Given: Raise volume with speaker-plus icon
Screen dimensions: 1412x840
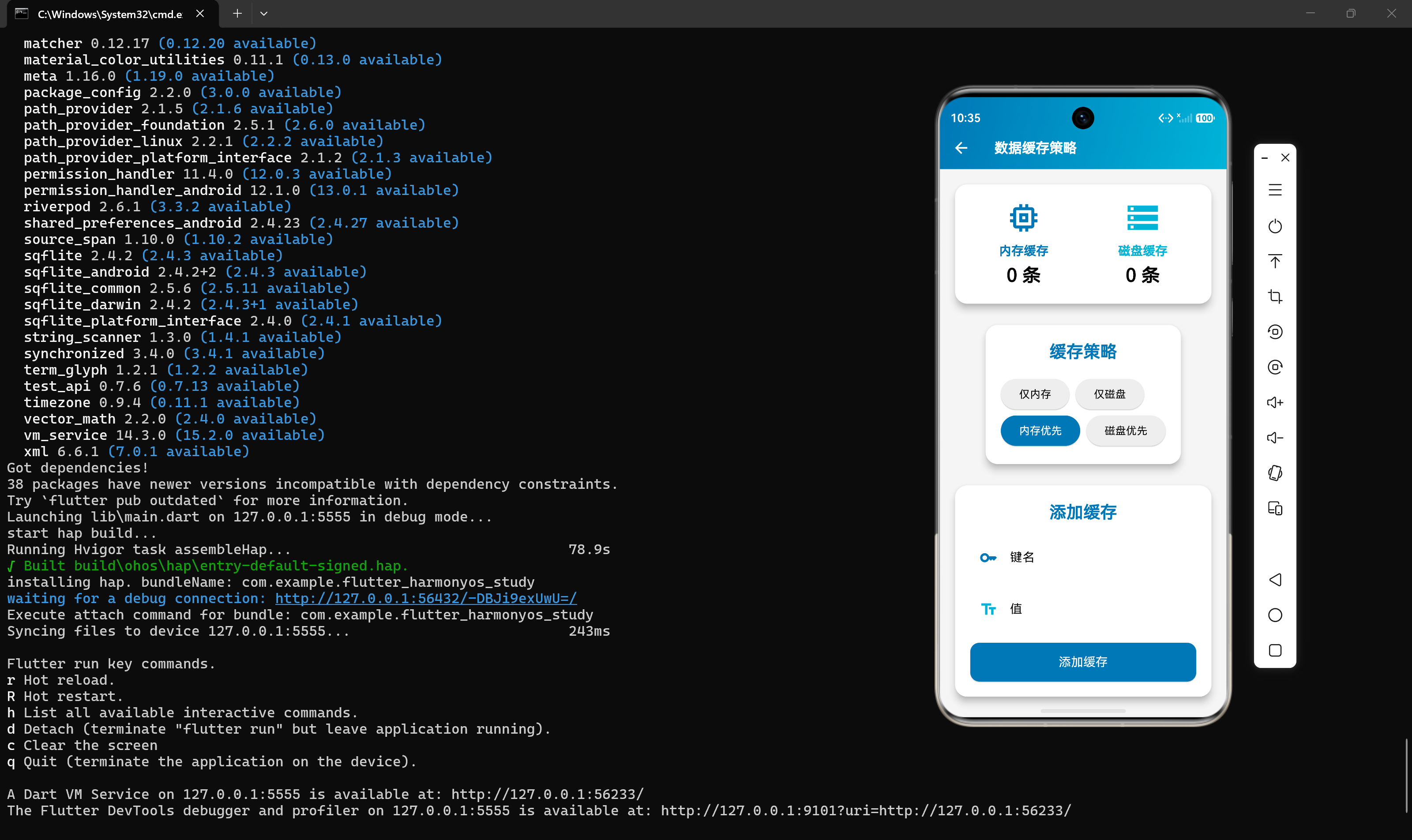Looking at the screenshot, I should click(1275, 402).
